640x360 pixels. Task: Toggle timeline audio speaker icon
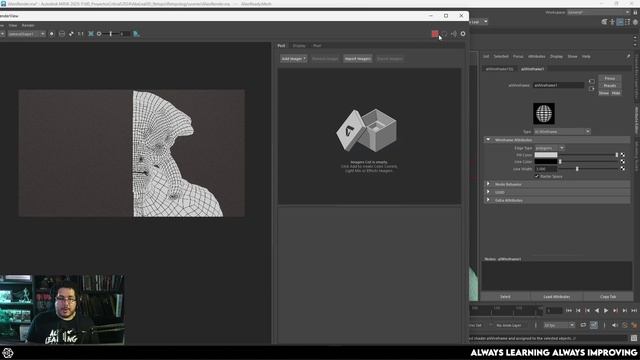[615, 325]
